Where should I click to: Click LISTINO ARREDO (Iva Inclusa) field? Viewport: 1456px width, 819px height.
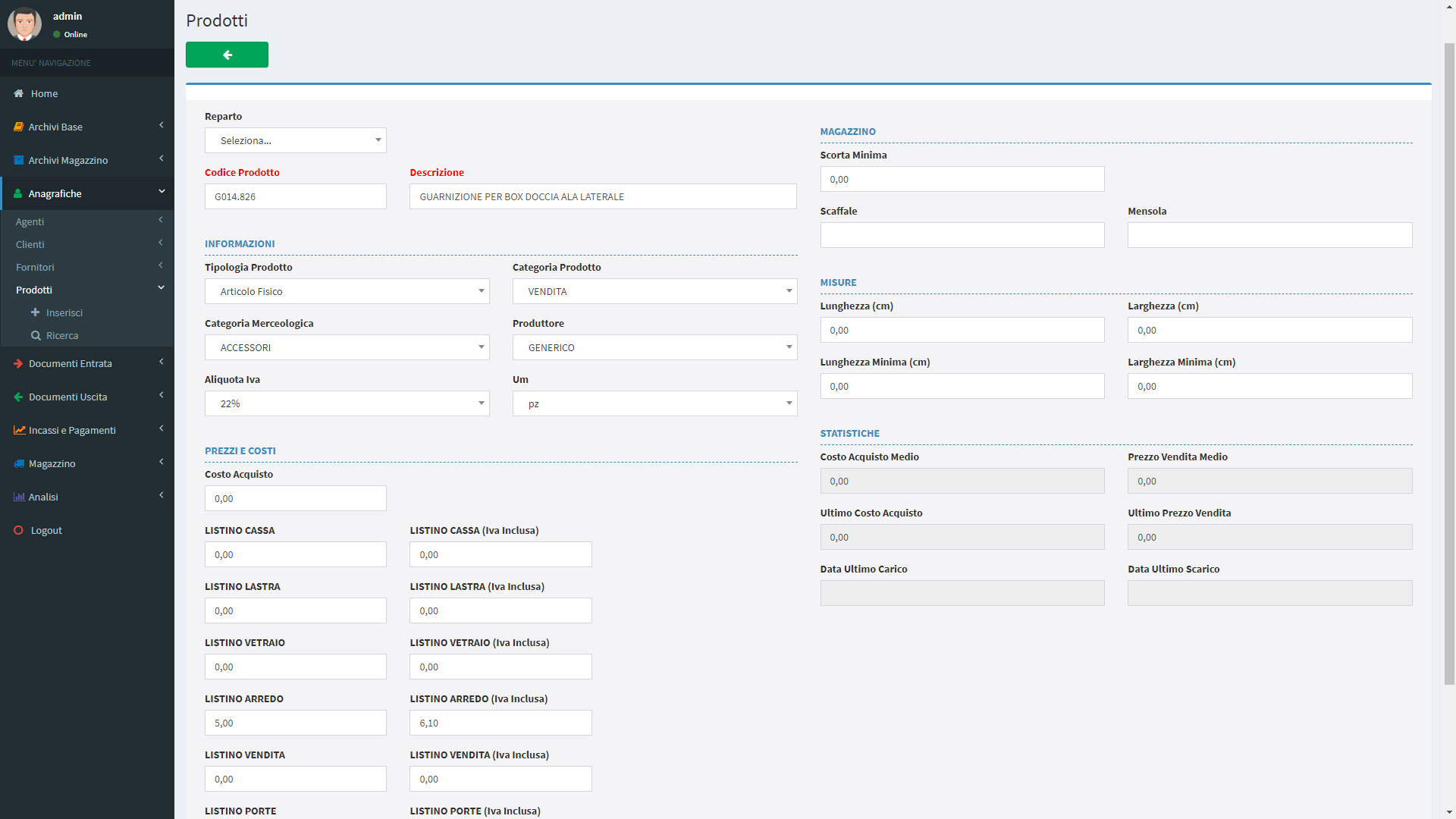click(500, 723)
